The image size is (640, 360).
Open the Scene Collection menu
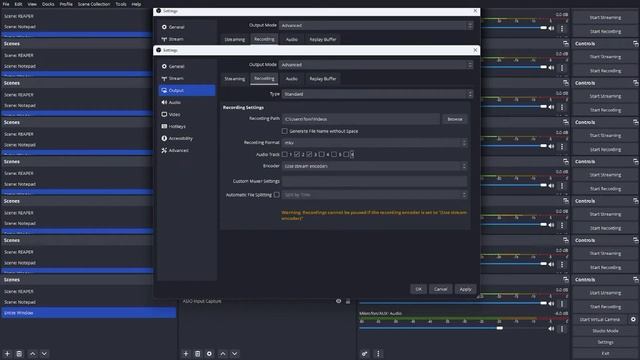click(94, 4)
